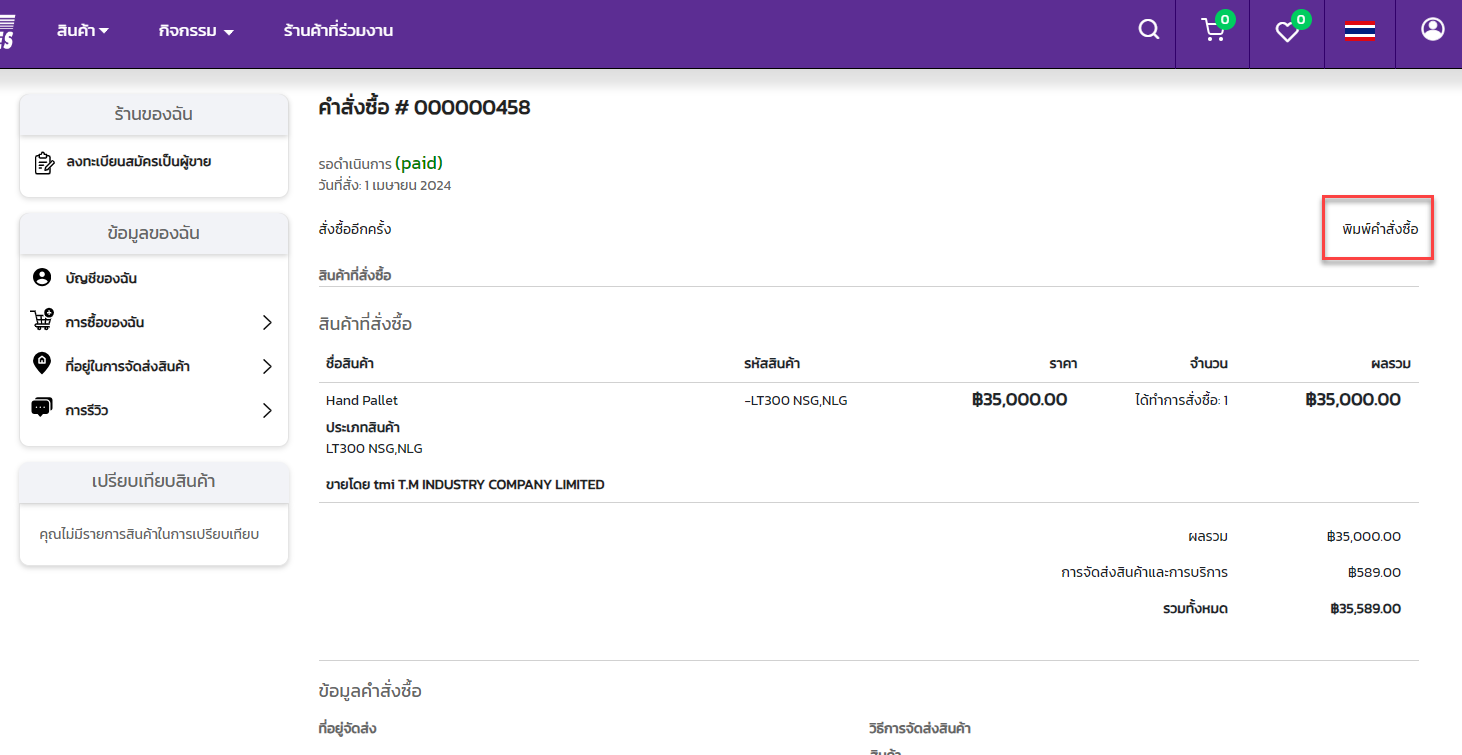The image size is (1462, 755).
Task: Click the account person icon in sidebar
Action: pyautogui.click(x=42, y=278)
